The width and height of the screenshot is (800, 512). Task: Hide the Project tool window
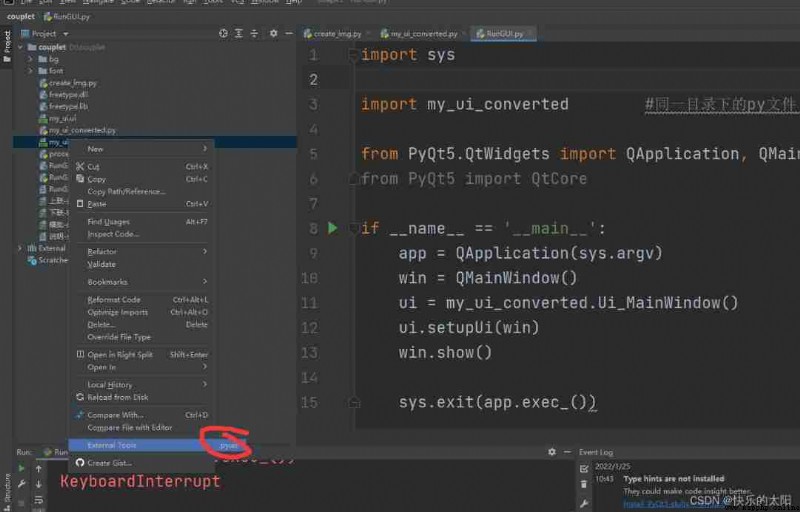pos(289,34)
